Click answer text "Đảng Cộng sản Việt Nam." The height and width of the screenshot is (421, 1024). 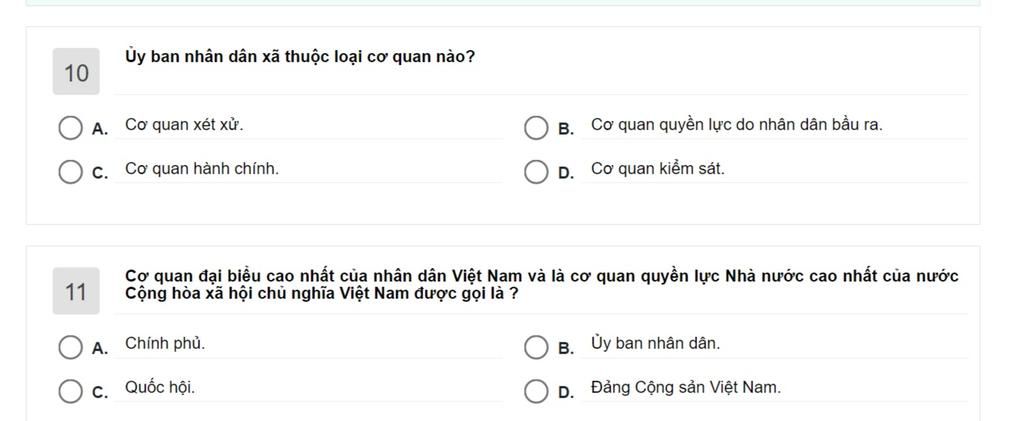coord(686,387)
